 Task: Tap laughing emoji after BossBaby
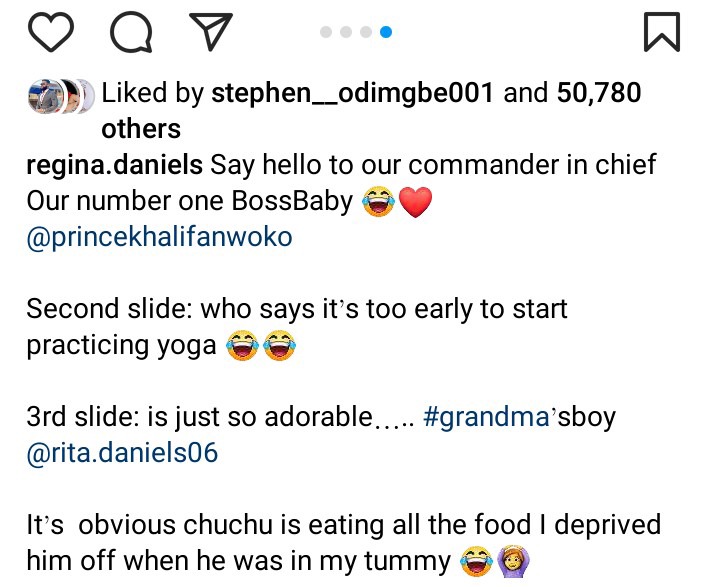point(379,203)
